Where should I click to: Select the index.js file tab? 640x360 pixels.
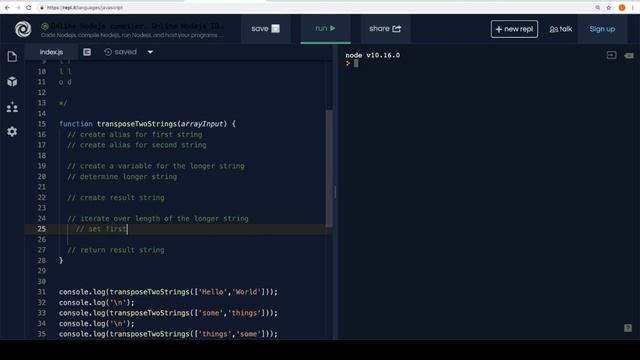pyautogui.click(x=51, y=52)
